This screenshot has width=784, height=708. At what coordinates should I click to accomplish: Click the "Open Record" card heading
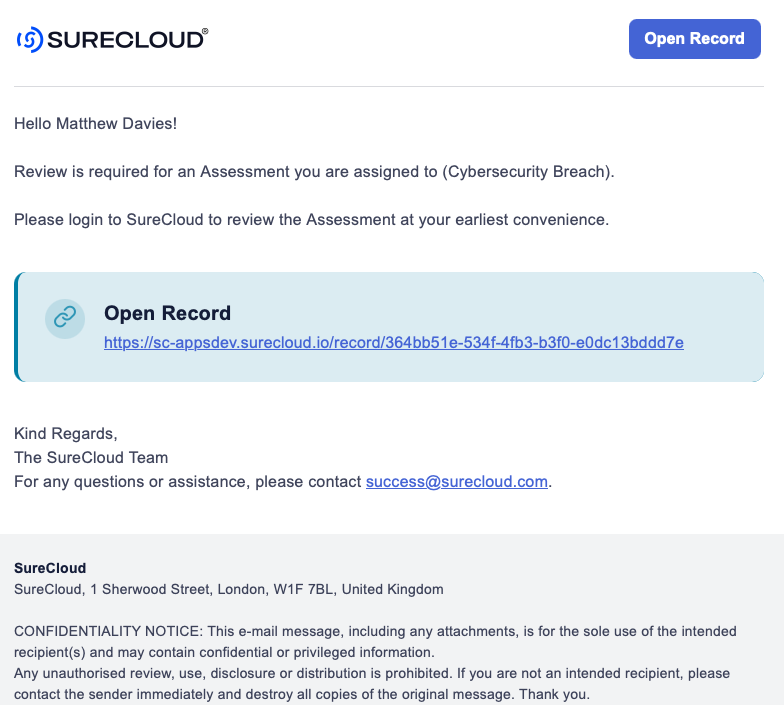(167, 313)
